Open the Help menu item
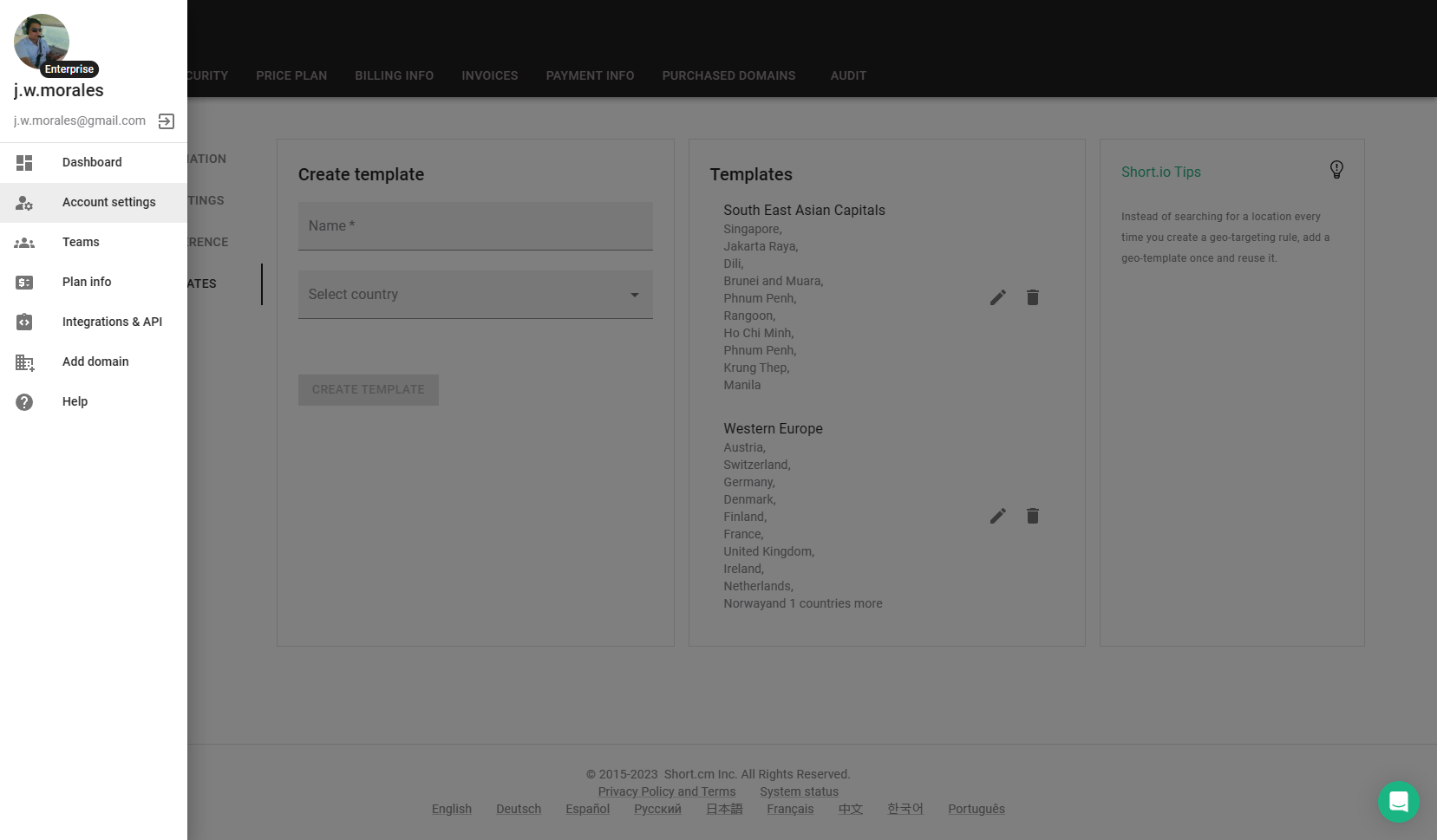1437x840 pixels. 94,401
